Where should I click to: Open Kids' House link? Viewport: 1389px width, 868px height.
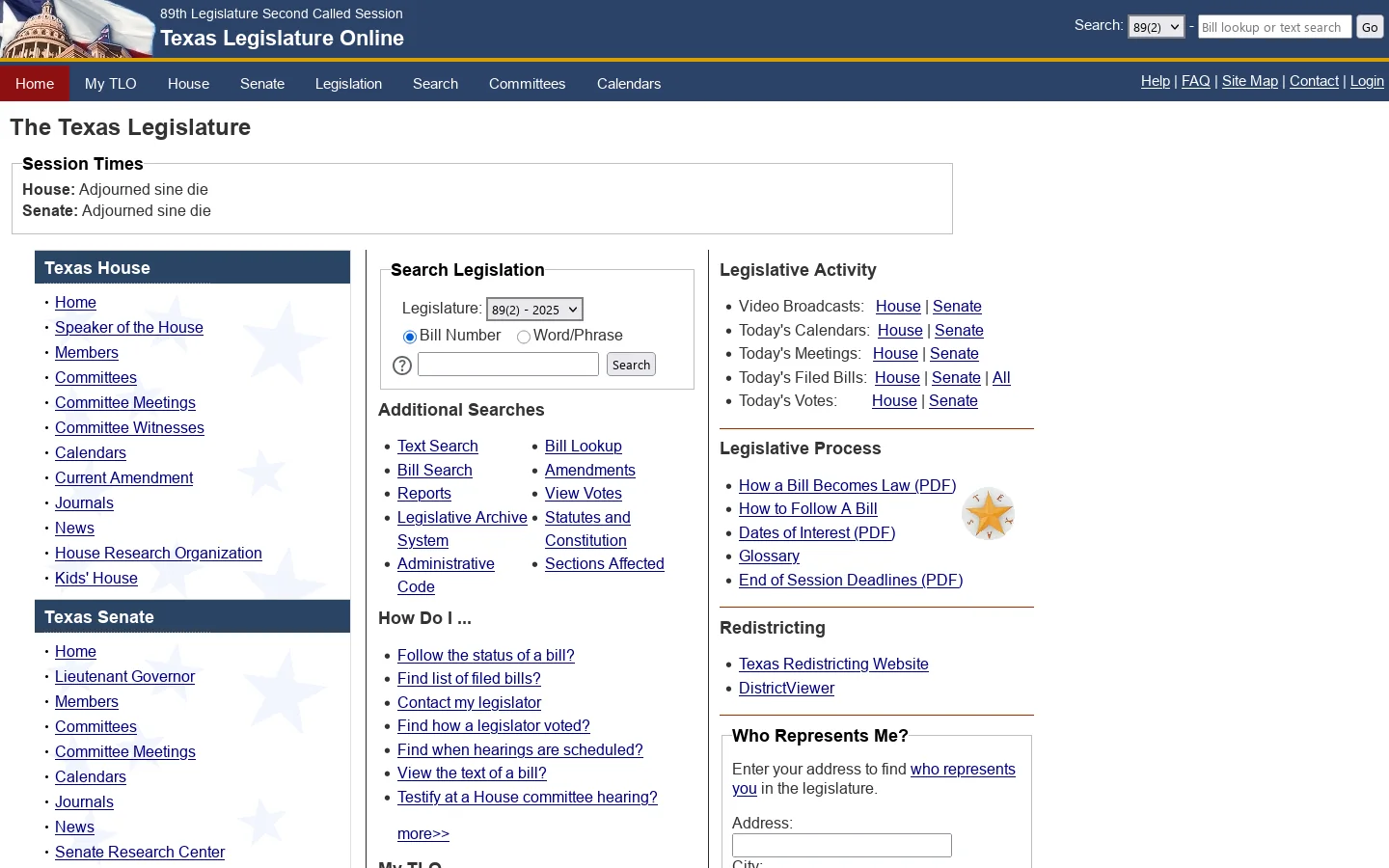click(x=96, y=579)
